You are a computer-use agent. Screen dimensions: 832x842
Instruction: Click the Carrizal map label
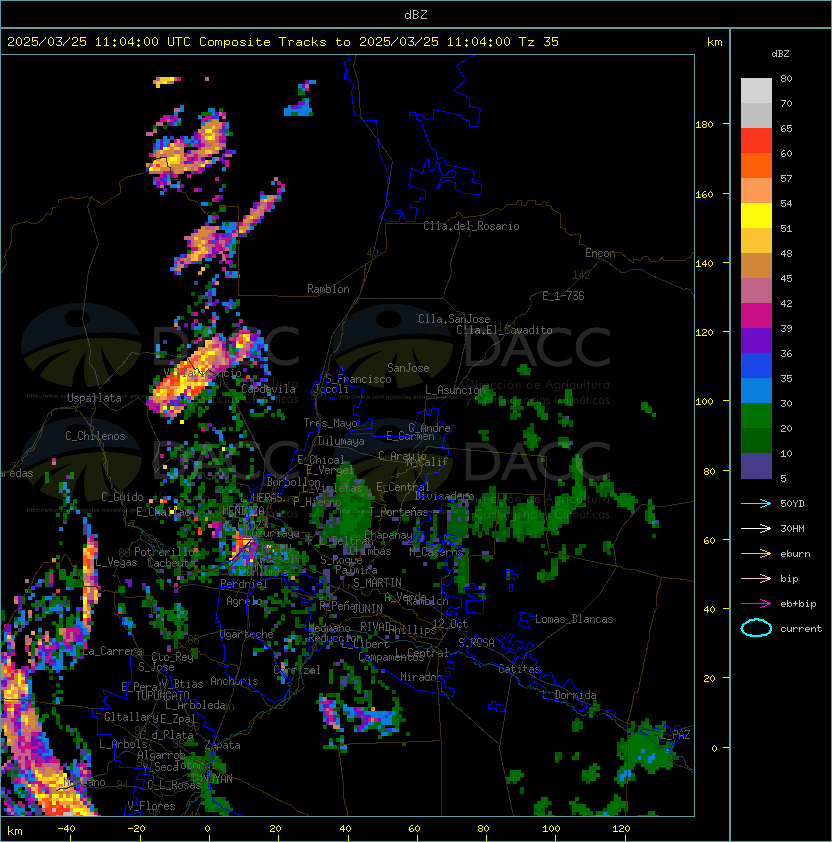point(297,670)
